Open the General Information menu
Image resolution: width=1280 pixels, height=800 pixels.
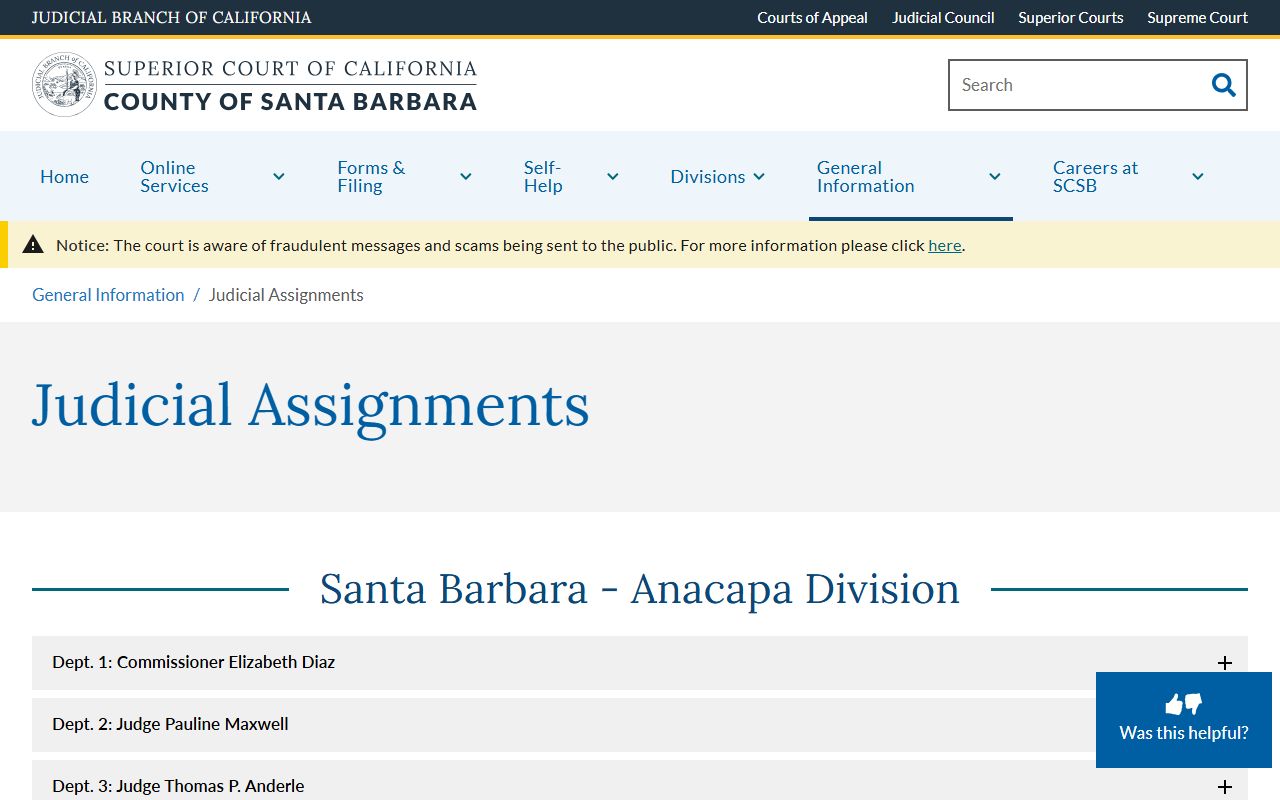click(x=866, y=177)
